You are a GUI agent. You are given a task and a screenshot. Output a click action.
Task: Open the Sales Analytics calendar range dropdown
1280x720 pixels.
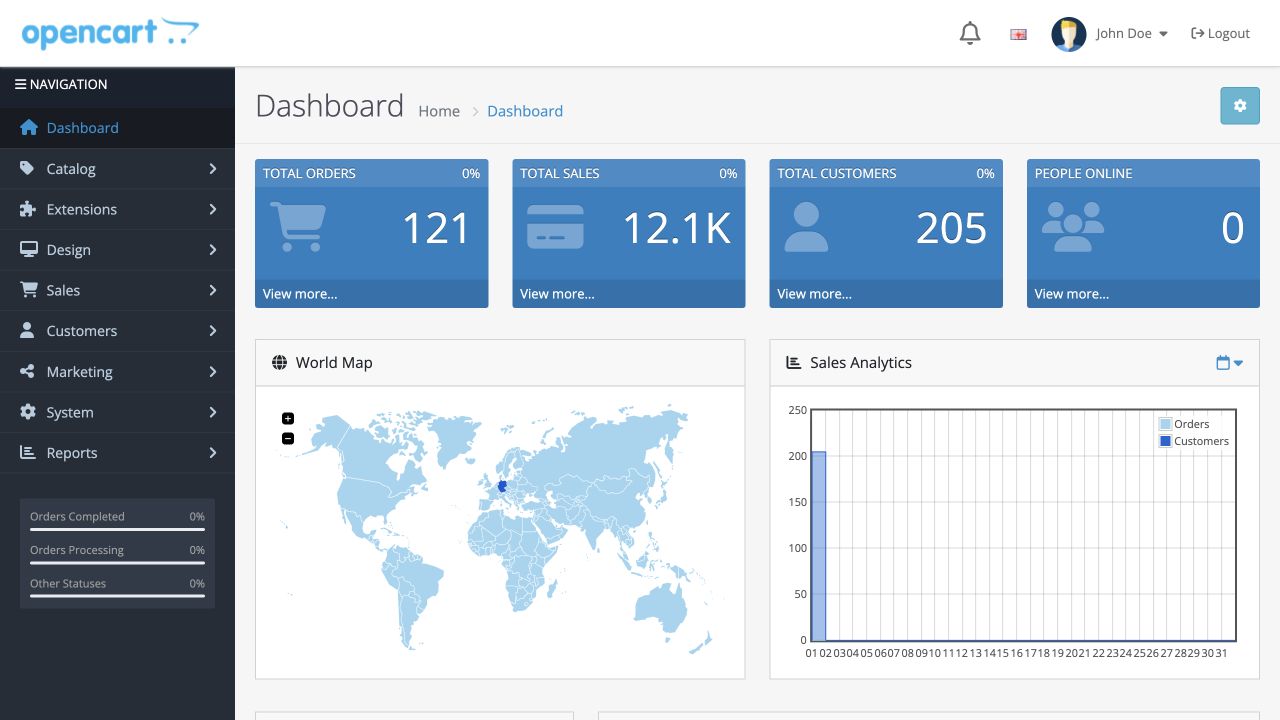pos(1229,363)
